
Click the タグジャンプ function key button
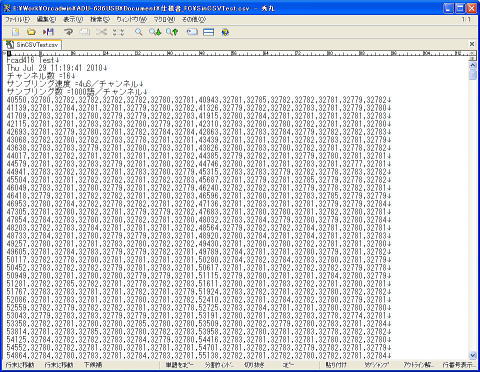(x=377, y=365)
